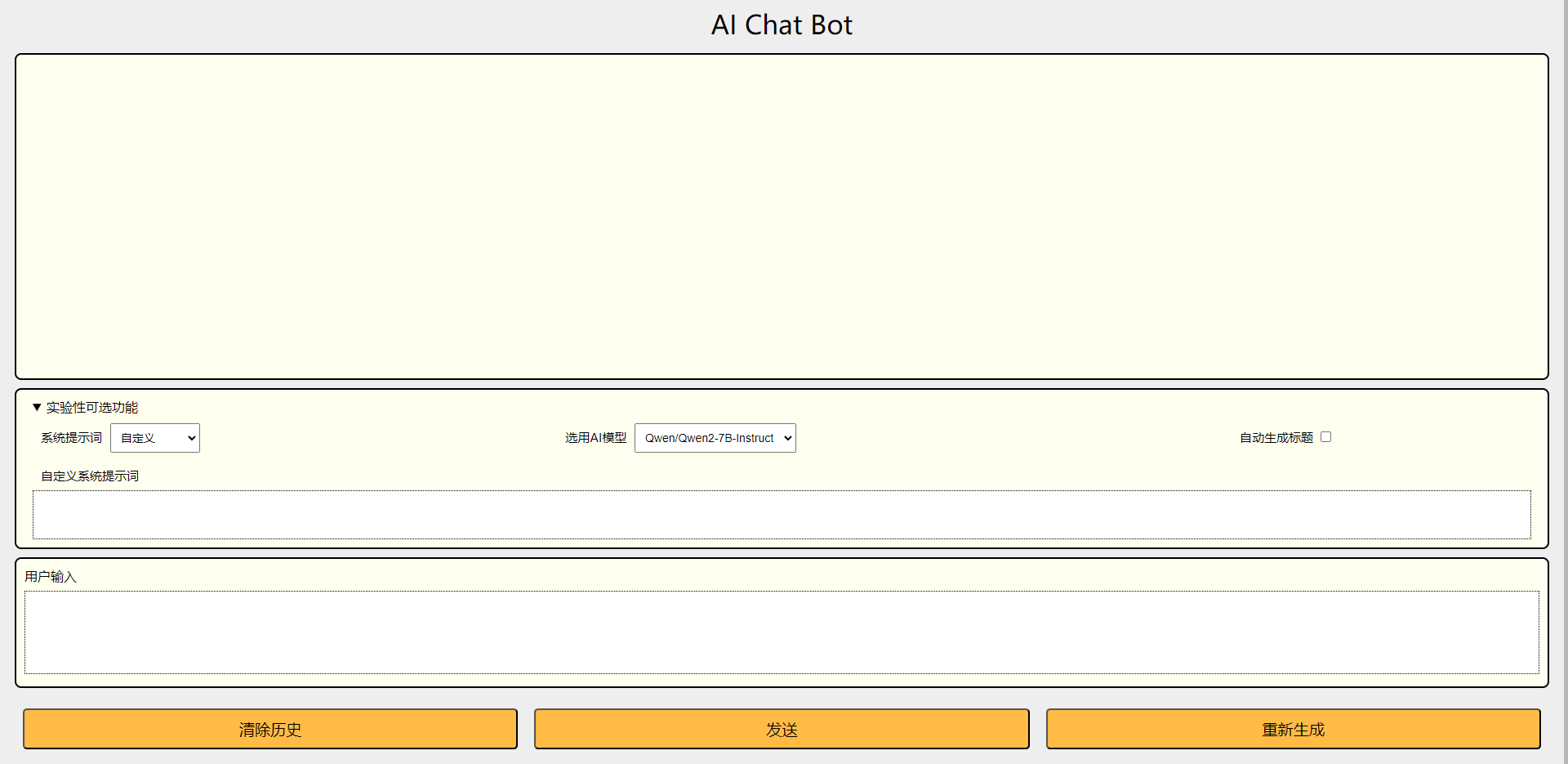Open the Qwen/Qwen2-7B-Instruct model dropdown
This screenshot has height=764, width=1568.
(714, 438)
